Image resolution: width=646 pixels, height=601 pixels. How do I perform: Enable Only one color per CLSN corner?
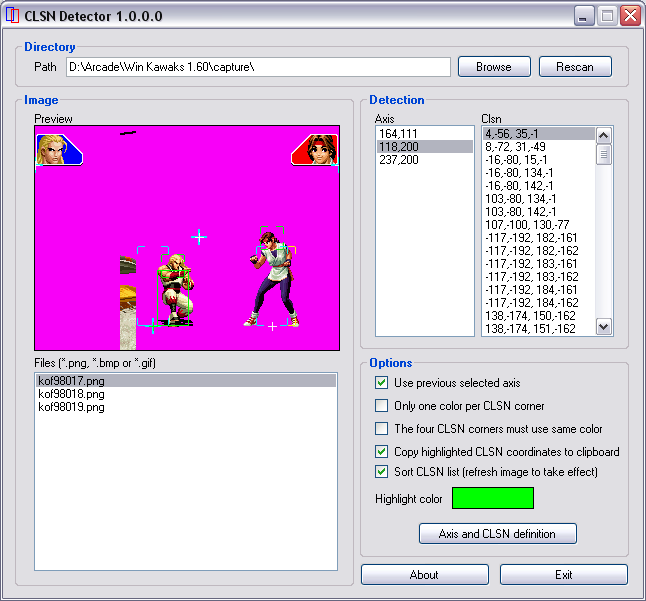tap(381, 406)
